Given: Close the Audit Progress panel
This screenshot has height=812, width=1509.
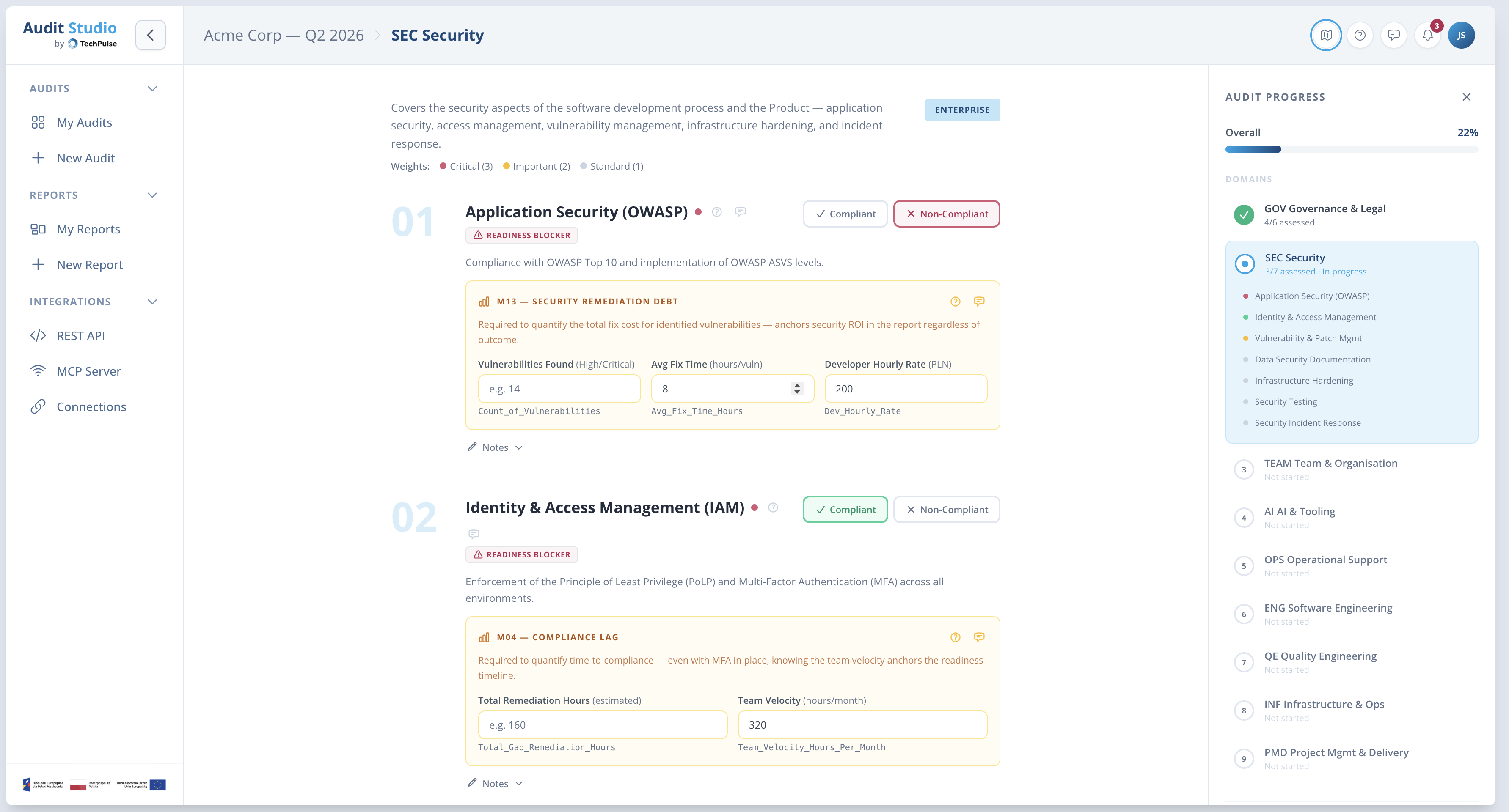Looking at the screenshot, I should (x=1466, y=96).
